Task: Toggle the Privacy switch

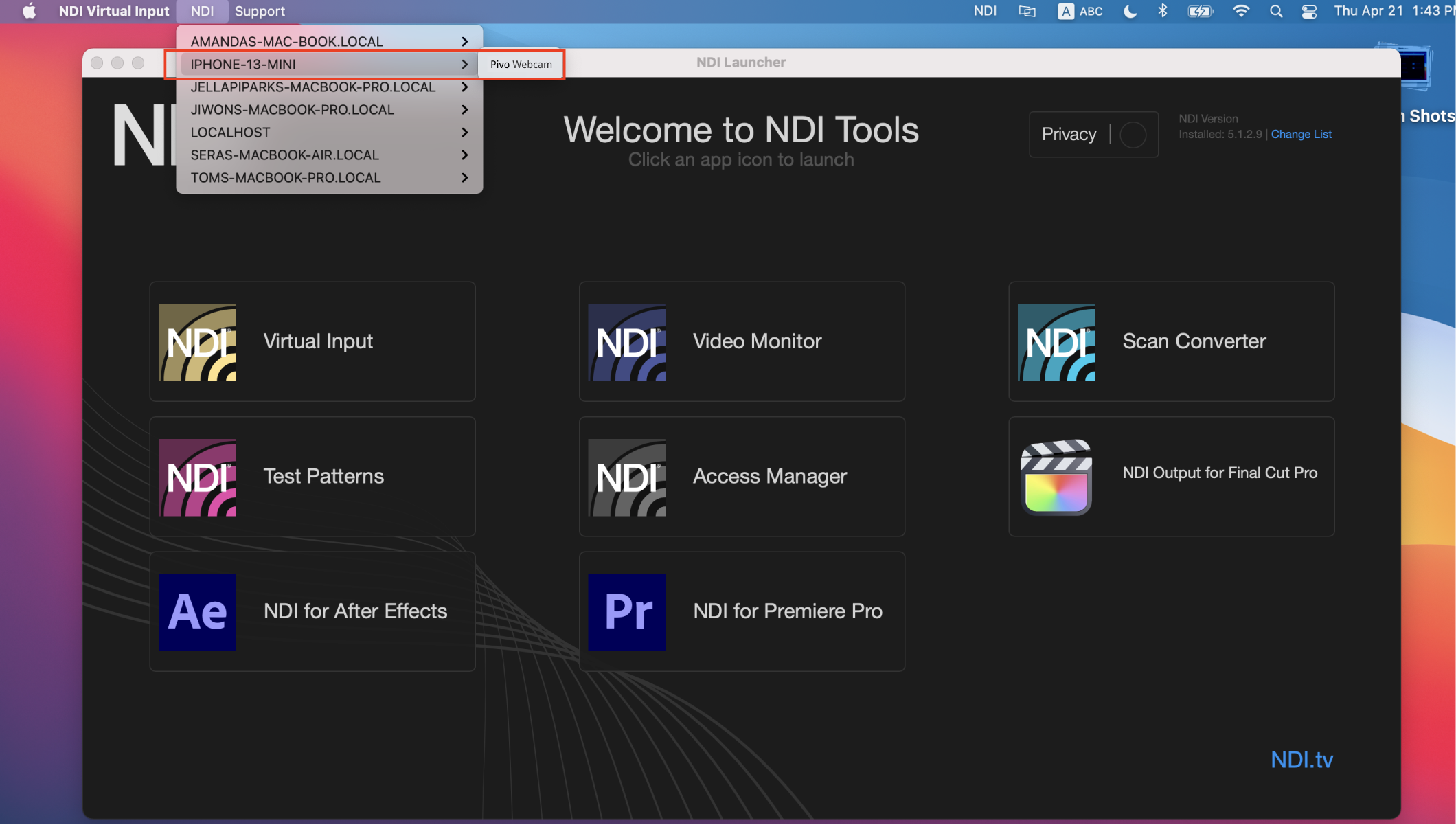Action: click(1133, 135)
